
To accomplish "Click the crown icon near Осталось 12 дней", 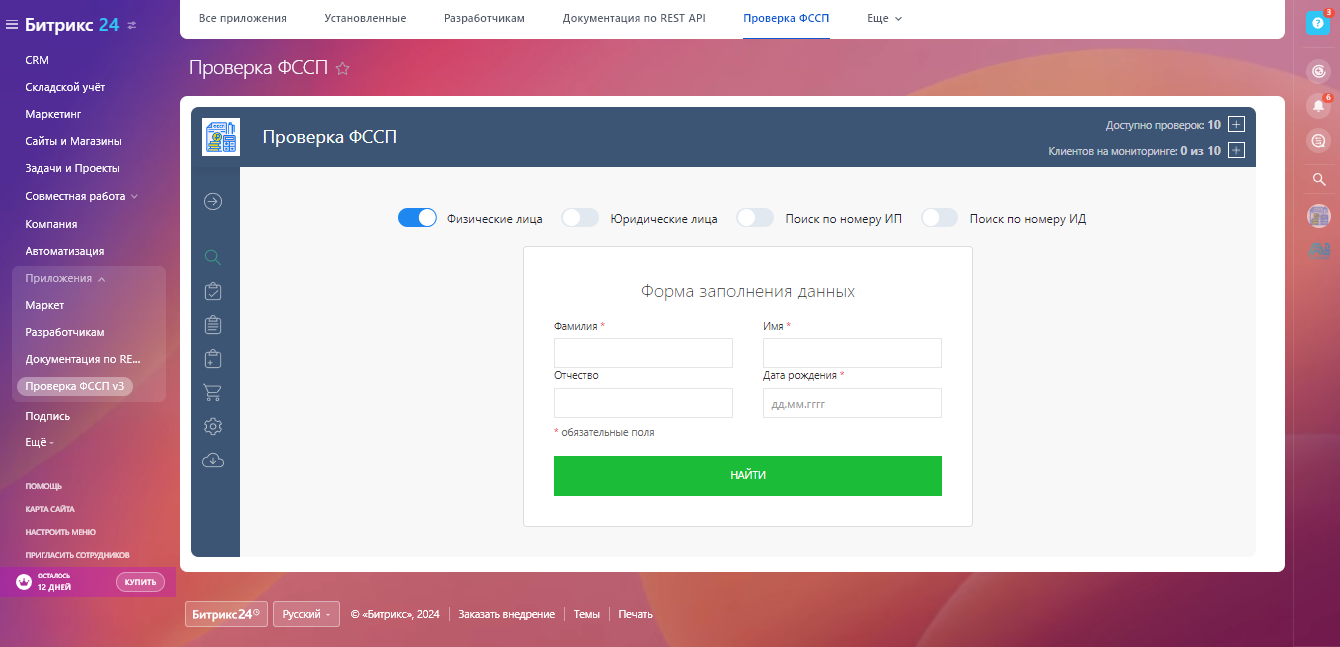I will 24,582.
